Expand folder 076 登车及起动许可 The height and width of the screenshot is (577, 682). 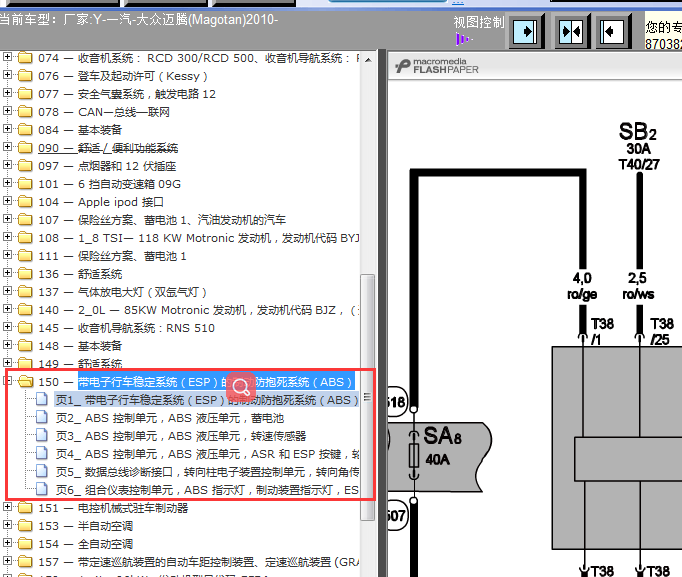coord(7,74)
